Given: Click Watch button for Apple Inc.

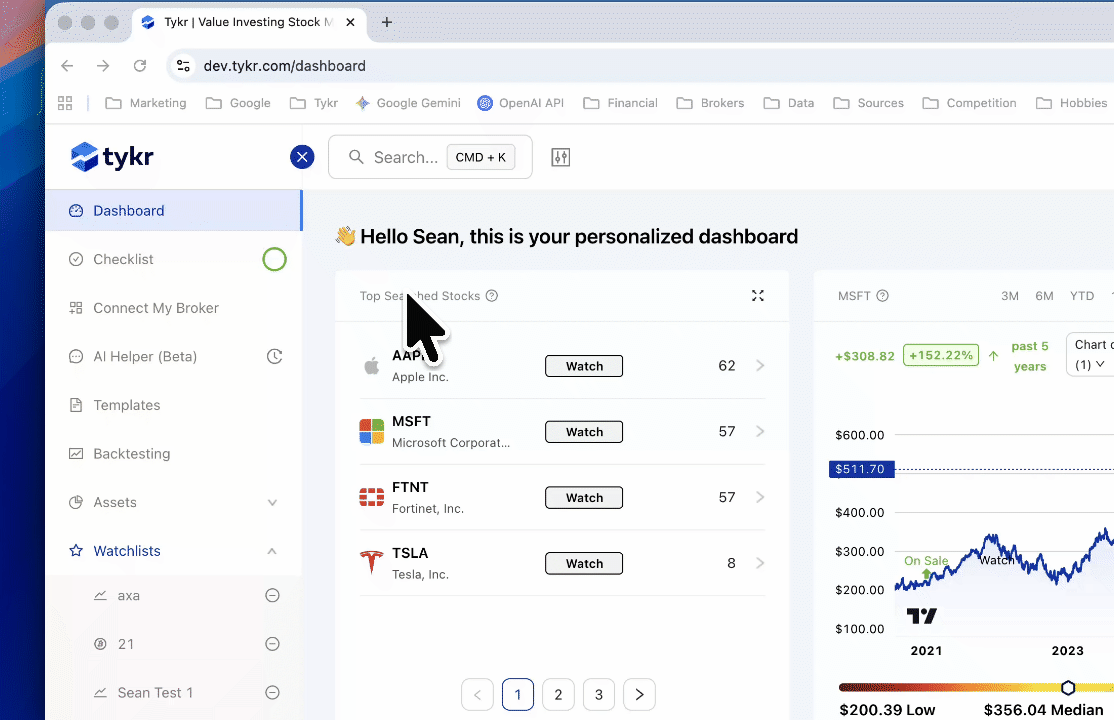Looking at the screenshot, I should 584,366.
